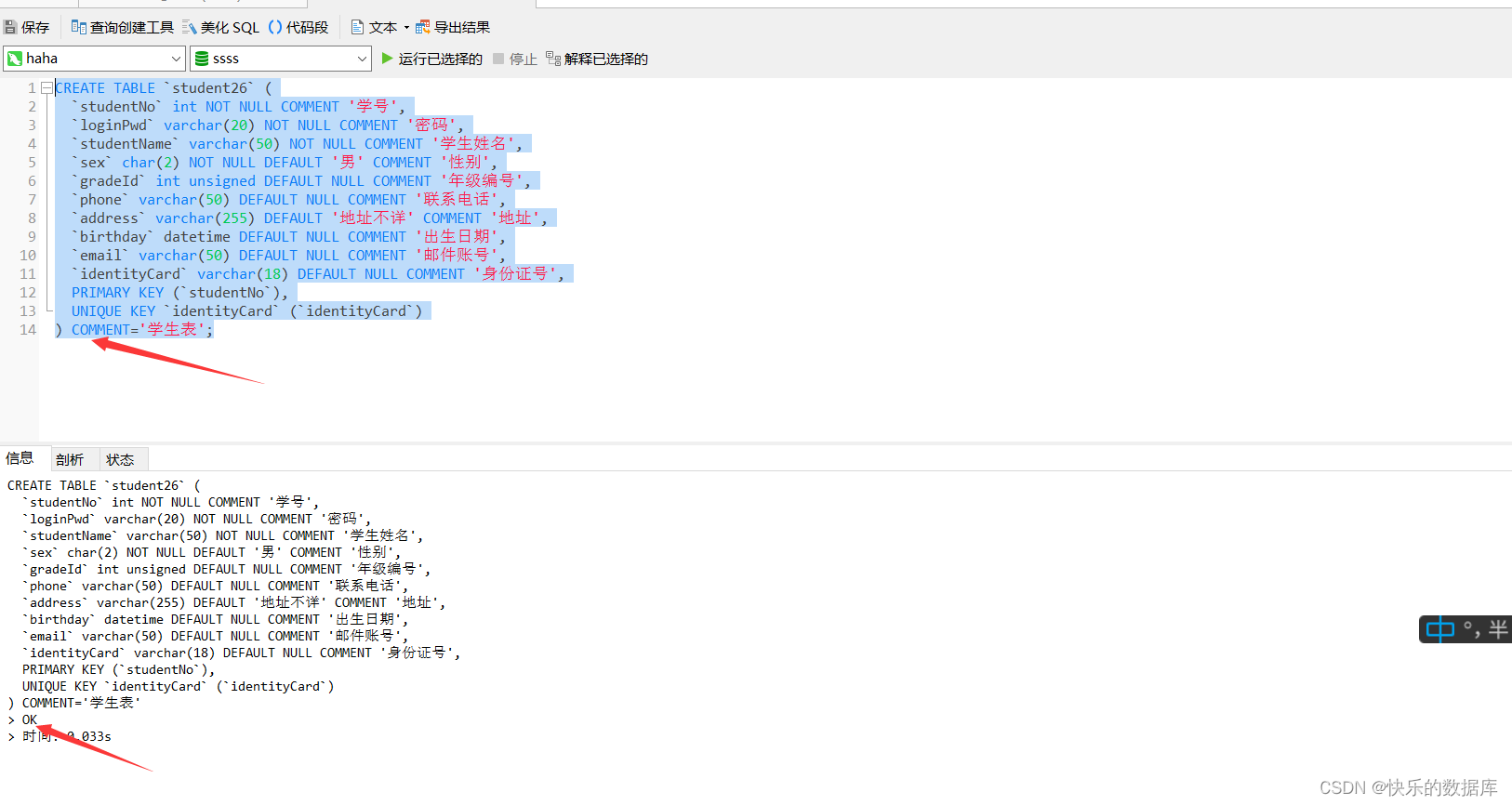The width and height of the screenshot is (1512, 805).
Task: Click the 保存 button label
Action: [x=35, y=28]
